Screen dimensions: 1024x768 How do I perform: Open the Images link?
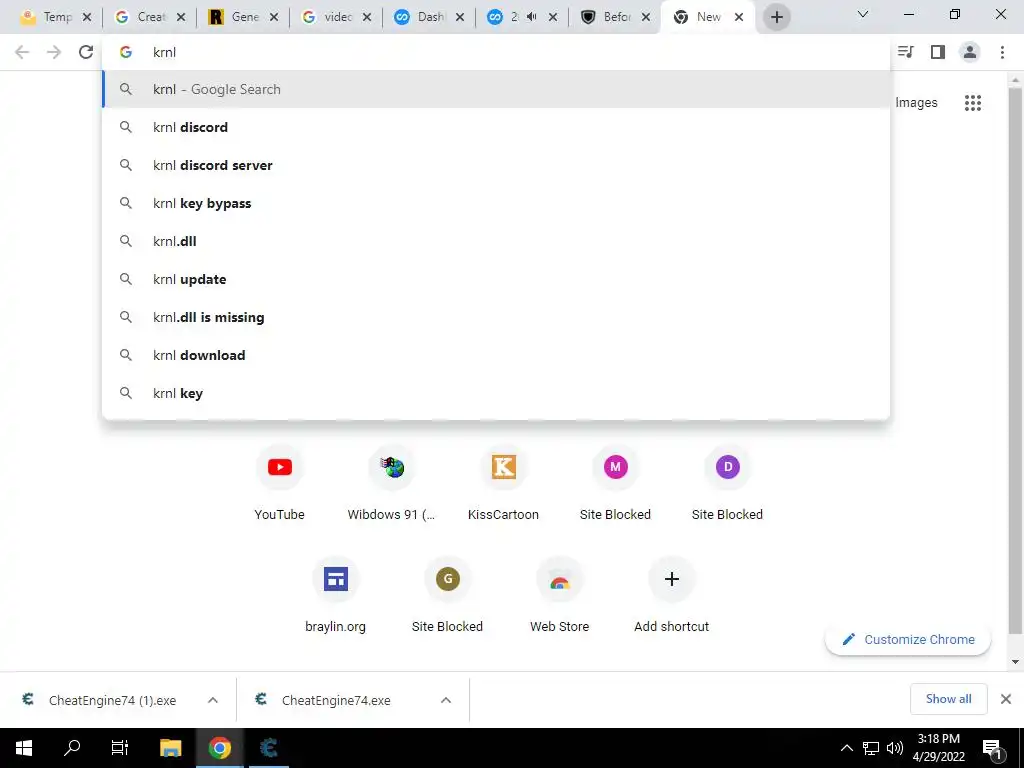[916, 103]
